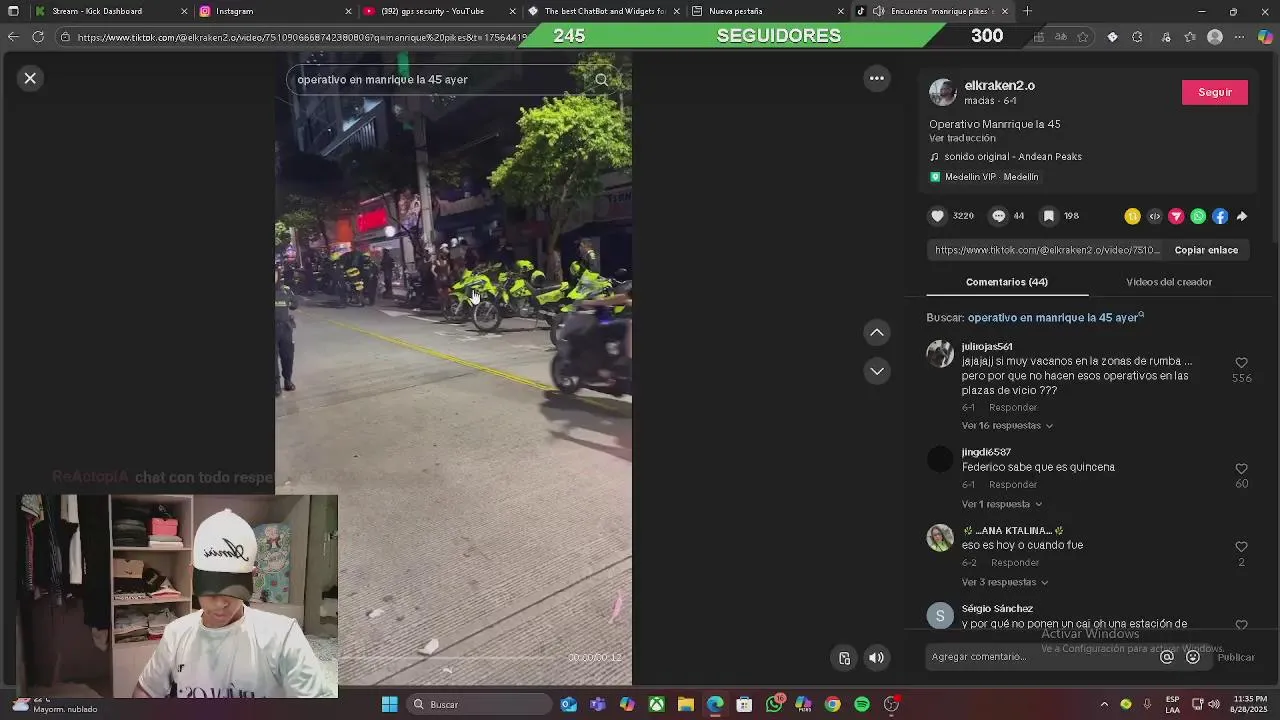Like jingdi6587's comment
1280x720 pixels.
[x=1241, y=469]
